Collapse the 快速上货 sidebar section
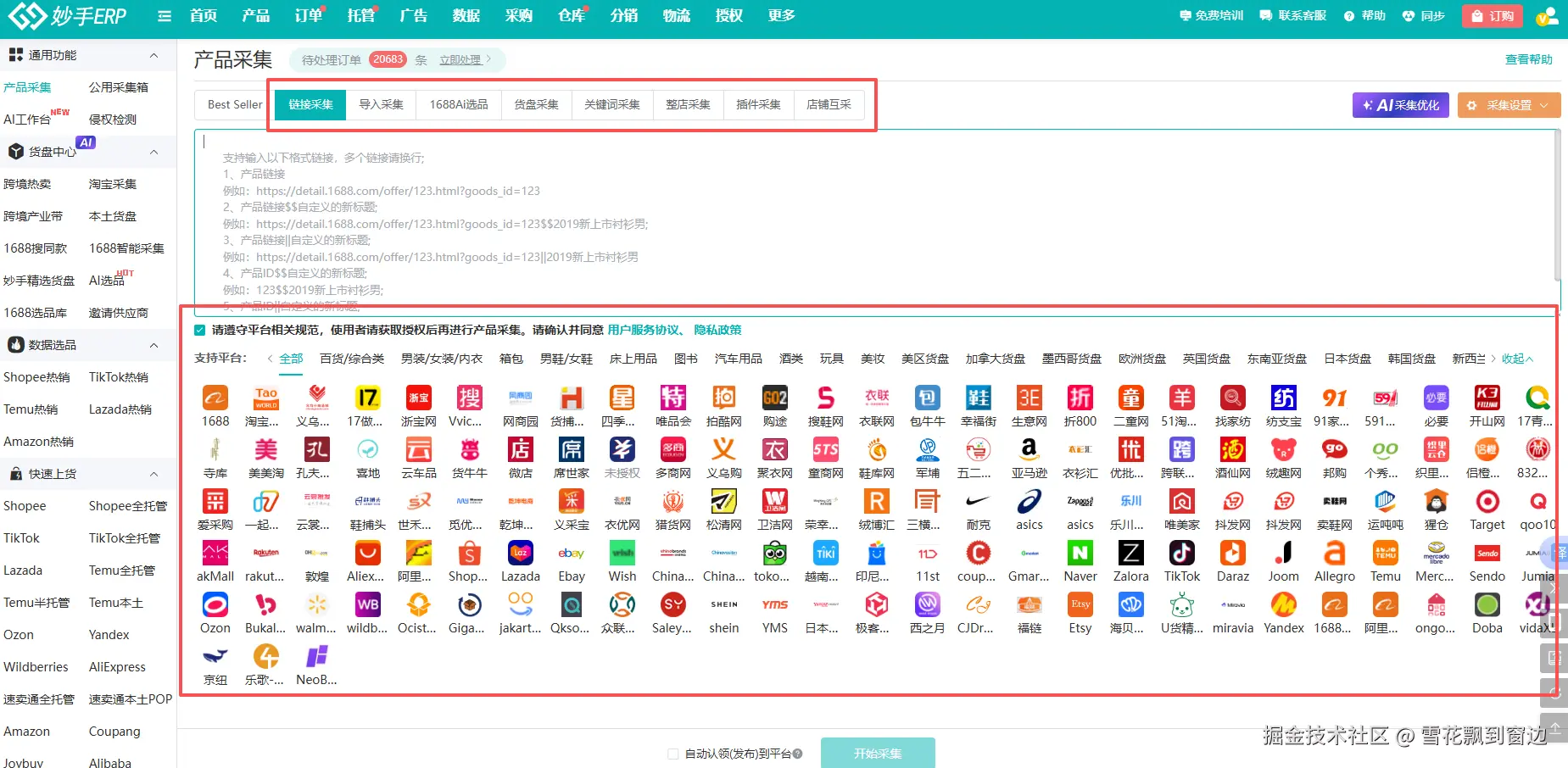The width and height of the screenshot is (1568, 768). [154, 474]
